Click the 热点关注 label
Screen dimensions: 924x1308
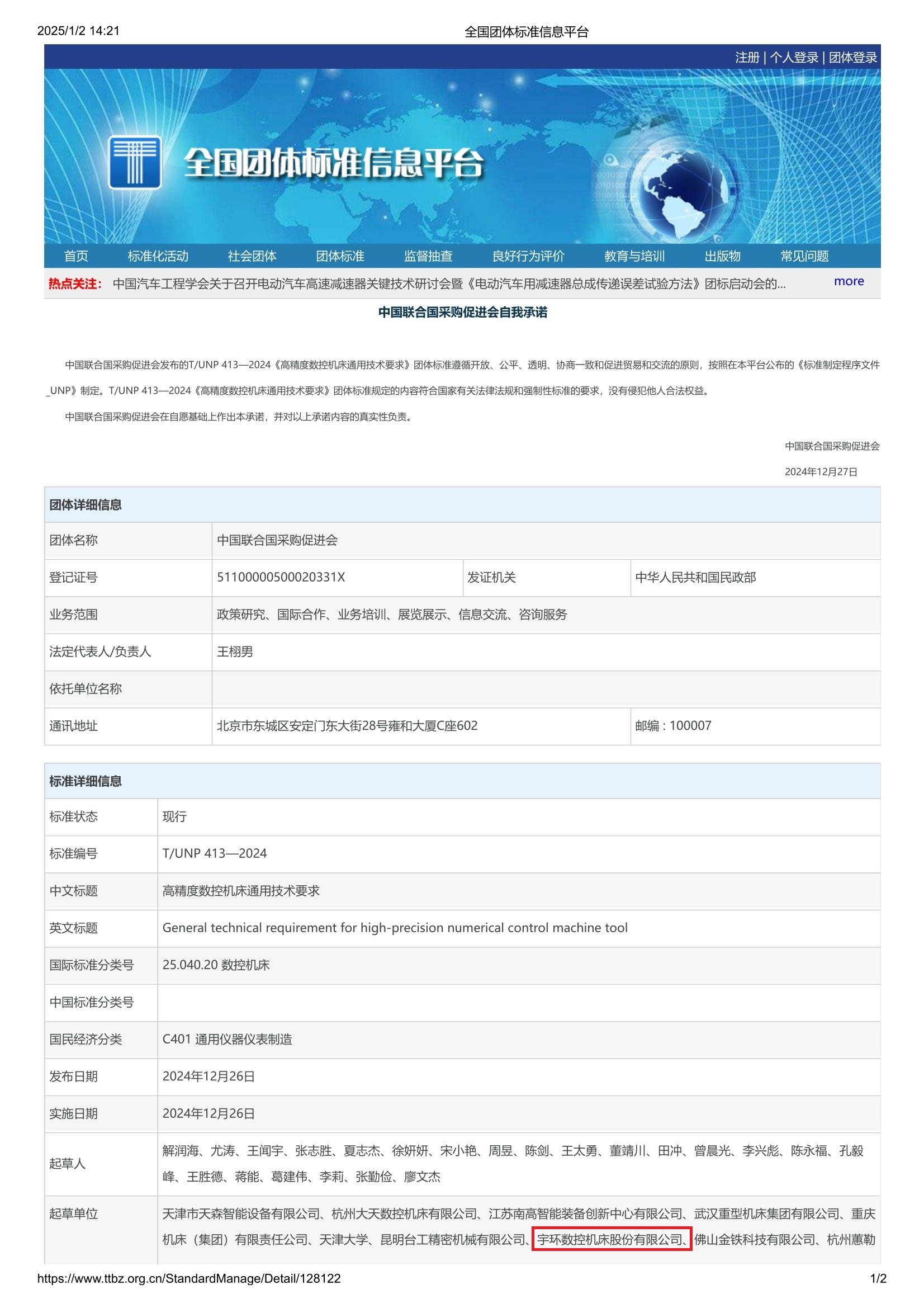coord(74,284)
